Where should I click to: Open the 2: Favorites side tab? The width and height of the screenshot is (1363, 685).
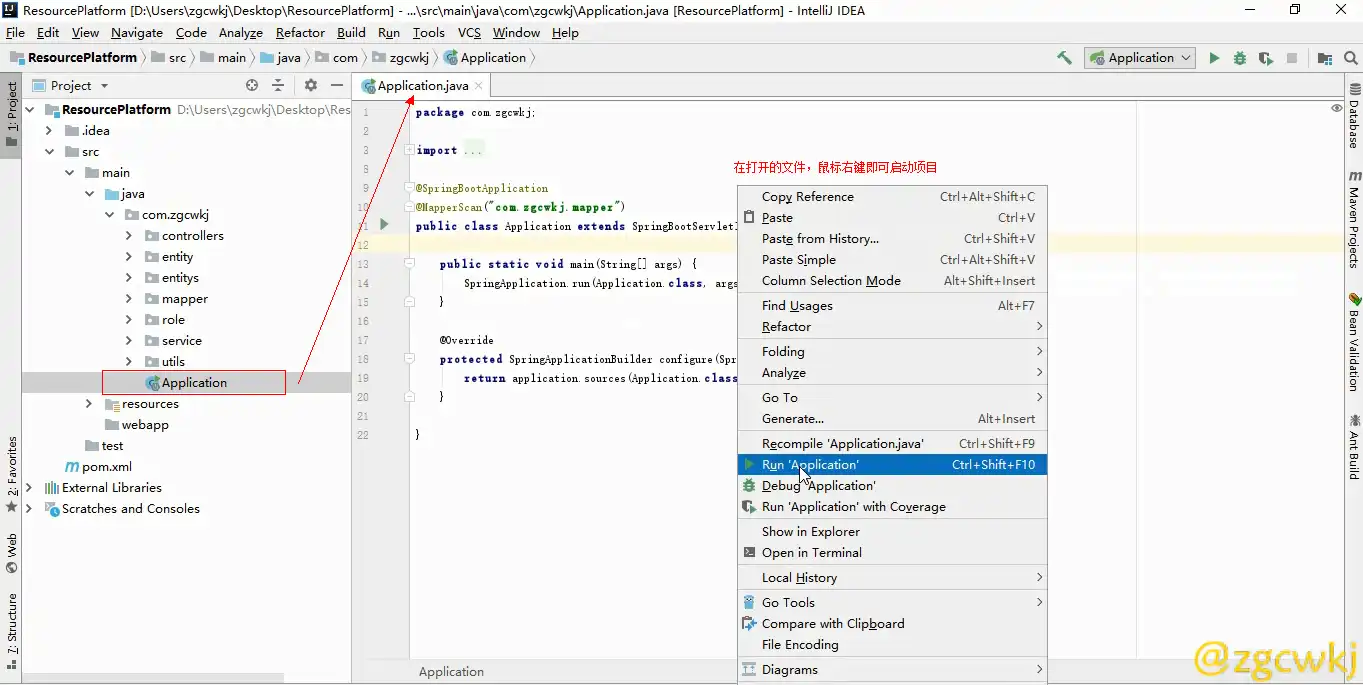tap(11, 473)
